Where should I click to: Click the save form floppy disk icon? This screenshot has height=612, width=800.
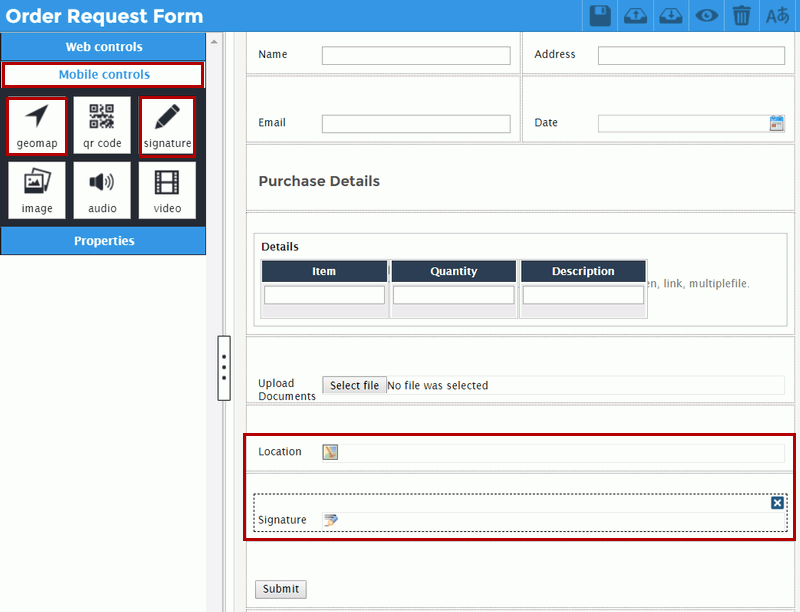click(600, 15)
